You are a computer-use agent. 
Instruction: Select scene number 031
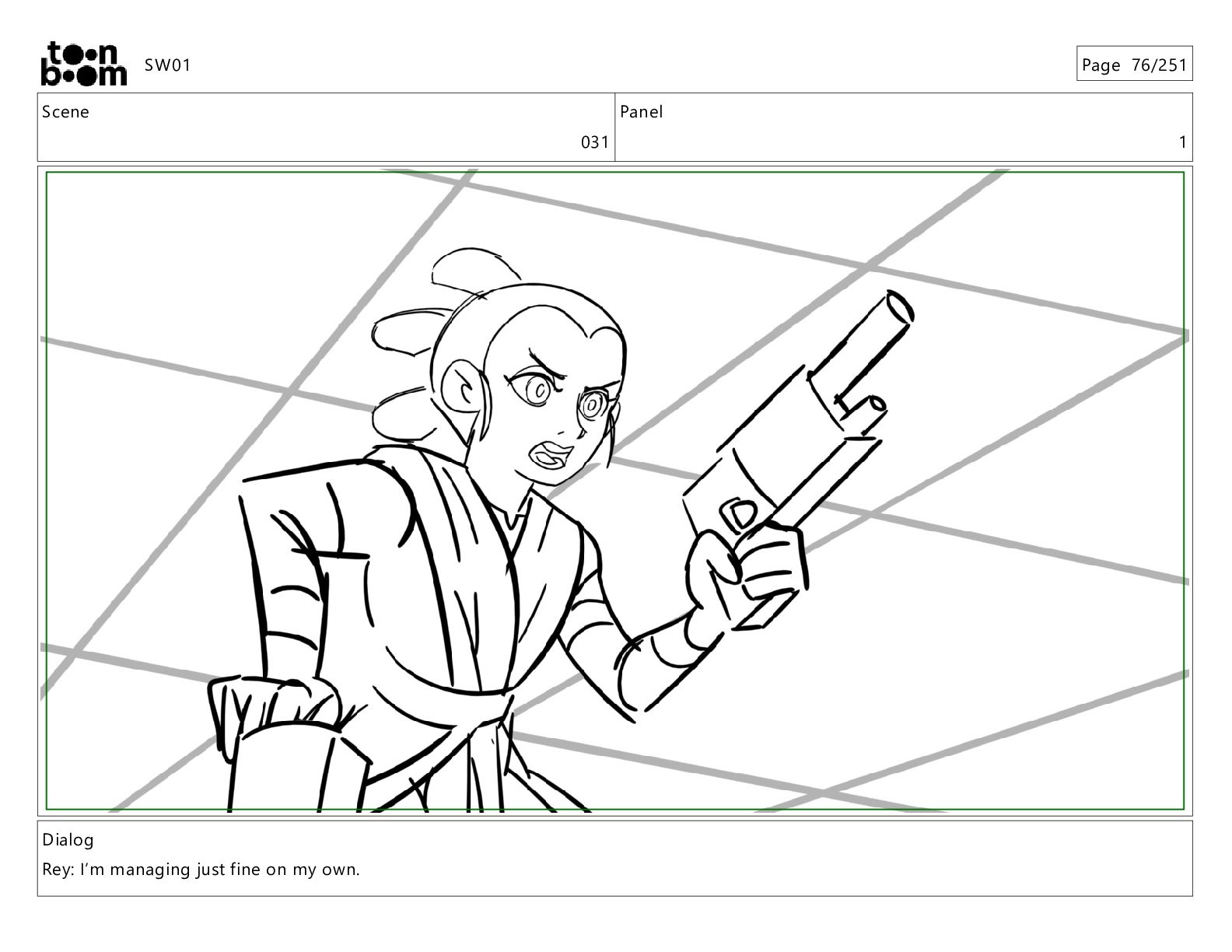point(595,142)
